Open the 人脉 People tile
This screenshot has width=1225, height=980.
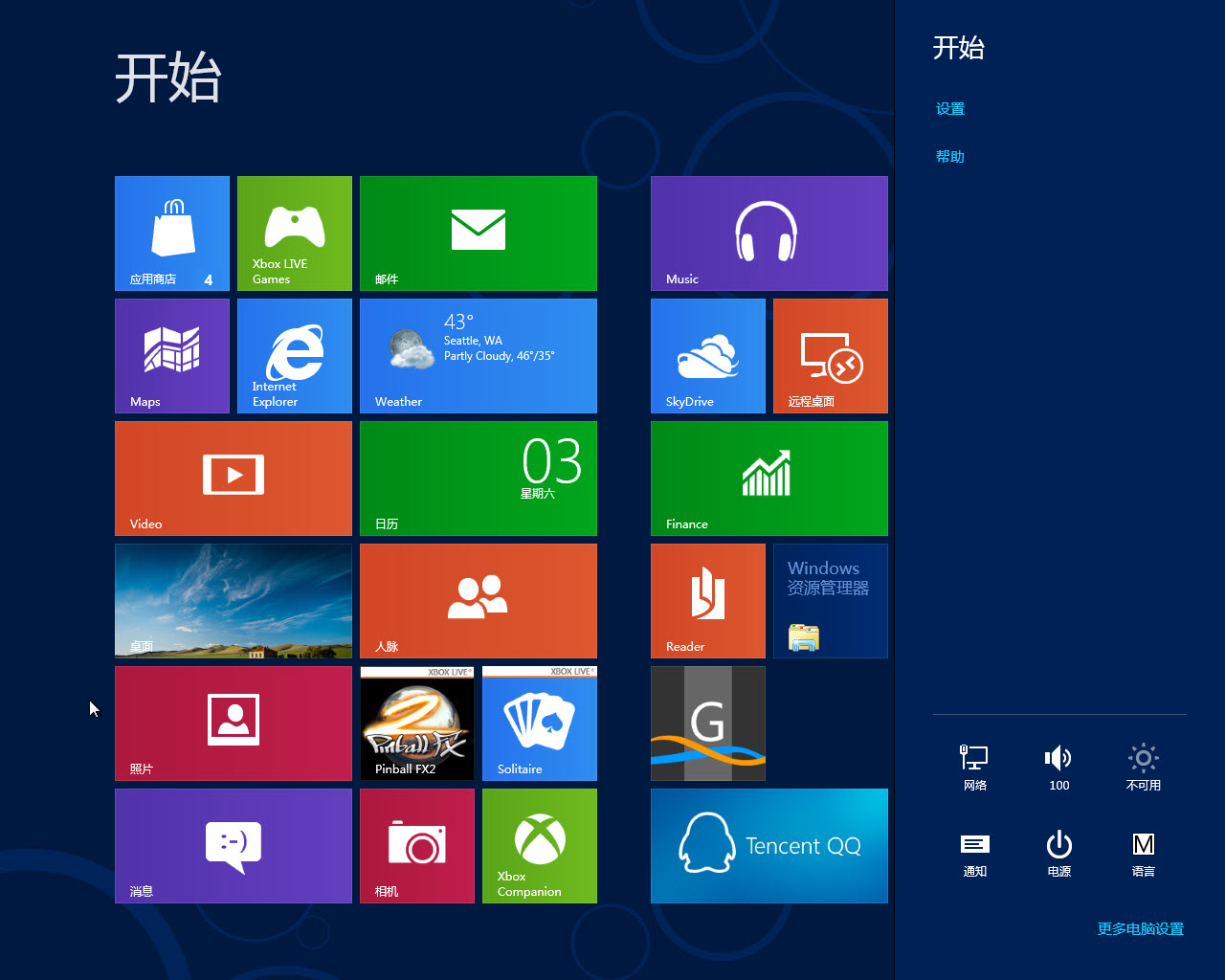[x=479, y=601]
